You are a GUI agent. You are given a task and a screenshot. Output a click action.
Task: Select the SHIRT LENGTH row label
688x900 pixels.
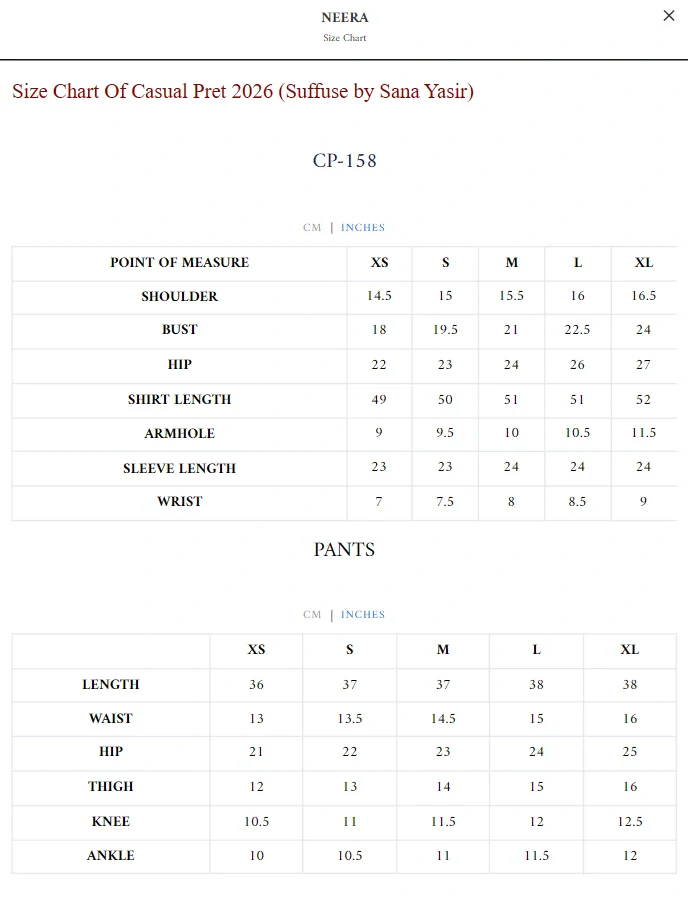click(x=179, y=400)
